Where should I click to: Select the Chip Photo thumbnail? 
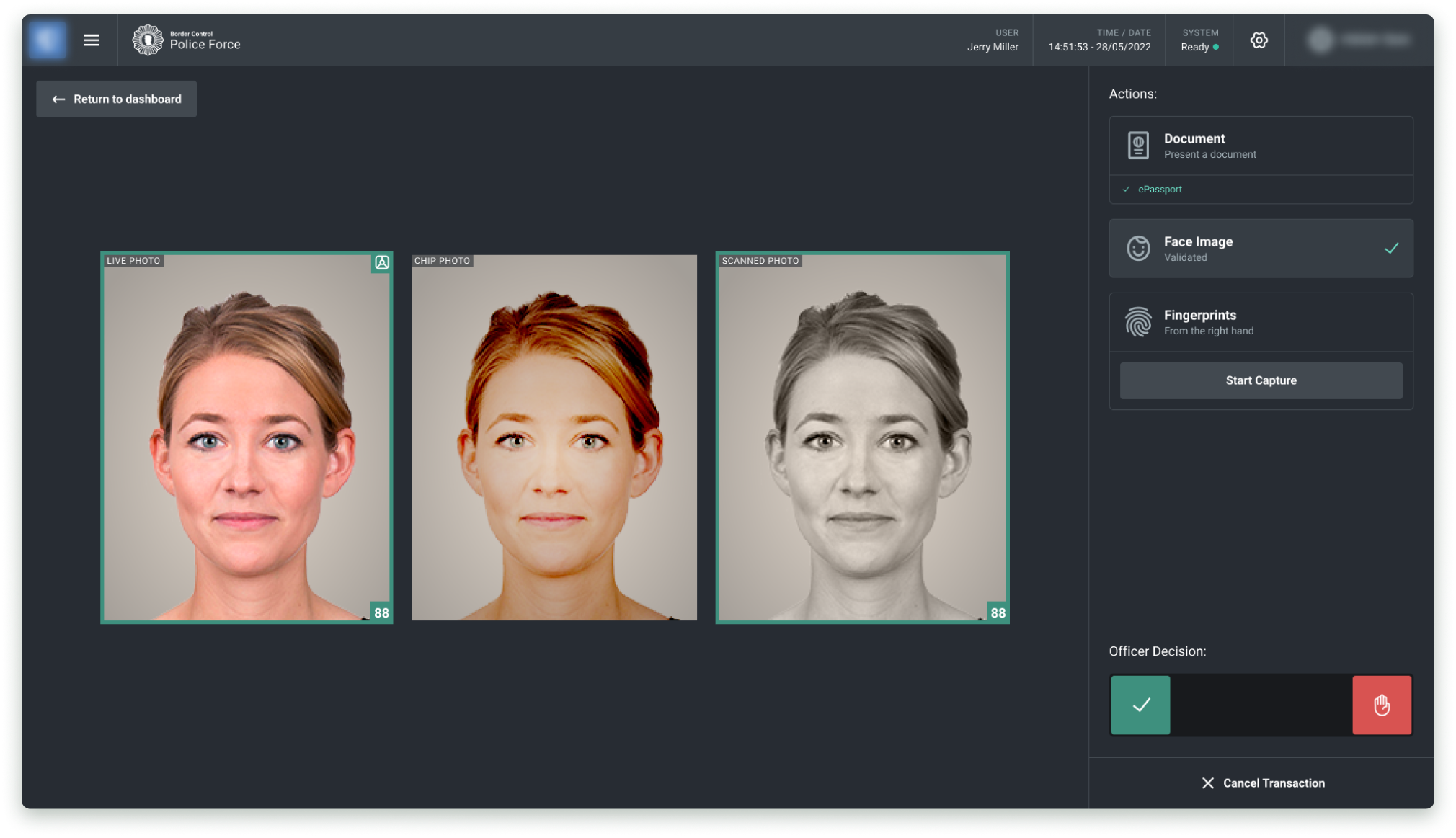pos(554,437)
